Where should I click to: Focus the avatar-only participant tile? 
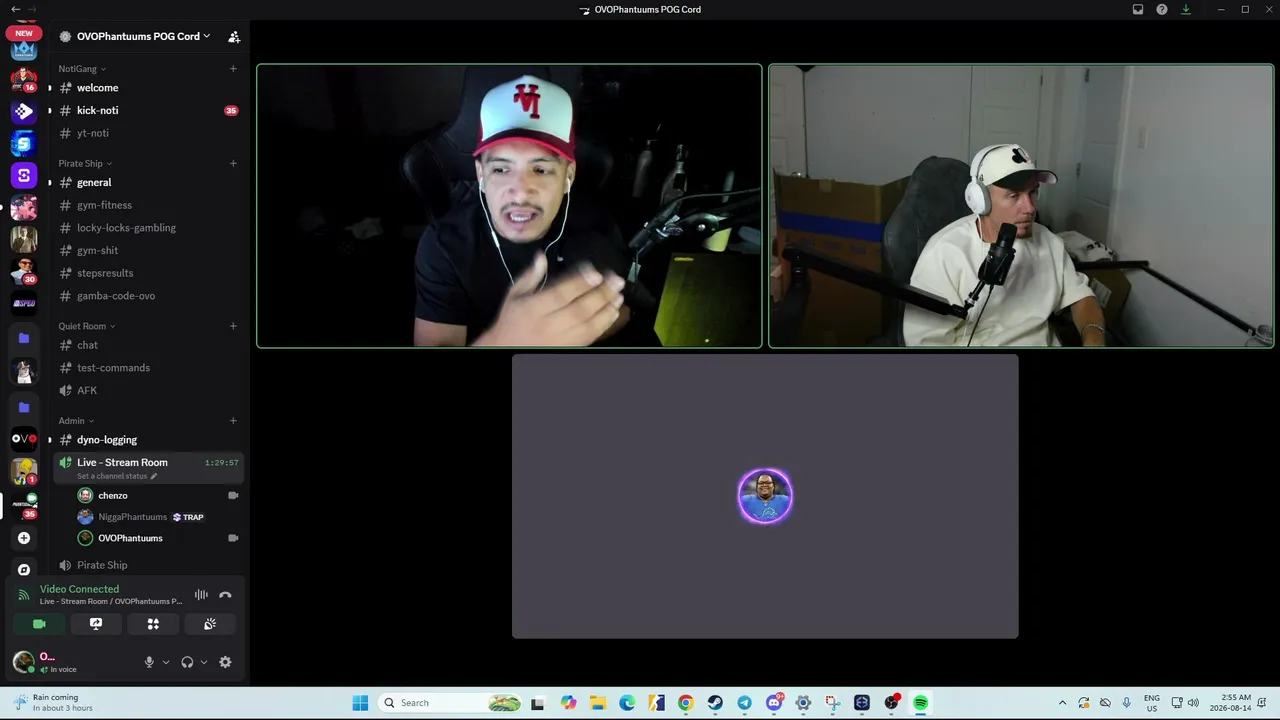765,496
